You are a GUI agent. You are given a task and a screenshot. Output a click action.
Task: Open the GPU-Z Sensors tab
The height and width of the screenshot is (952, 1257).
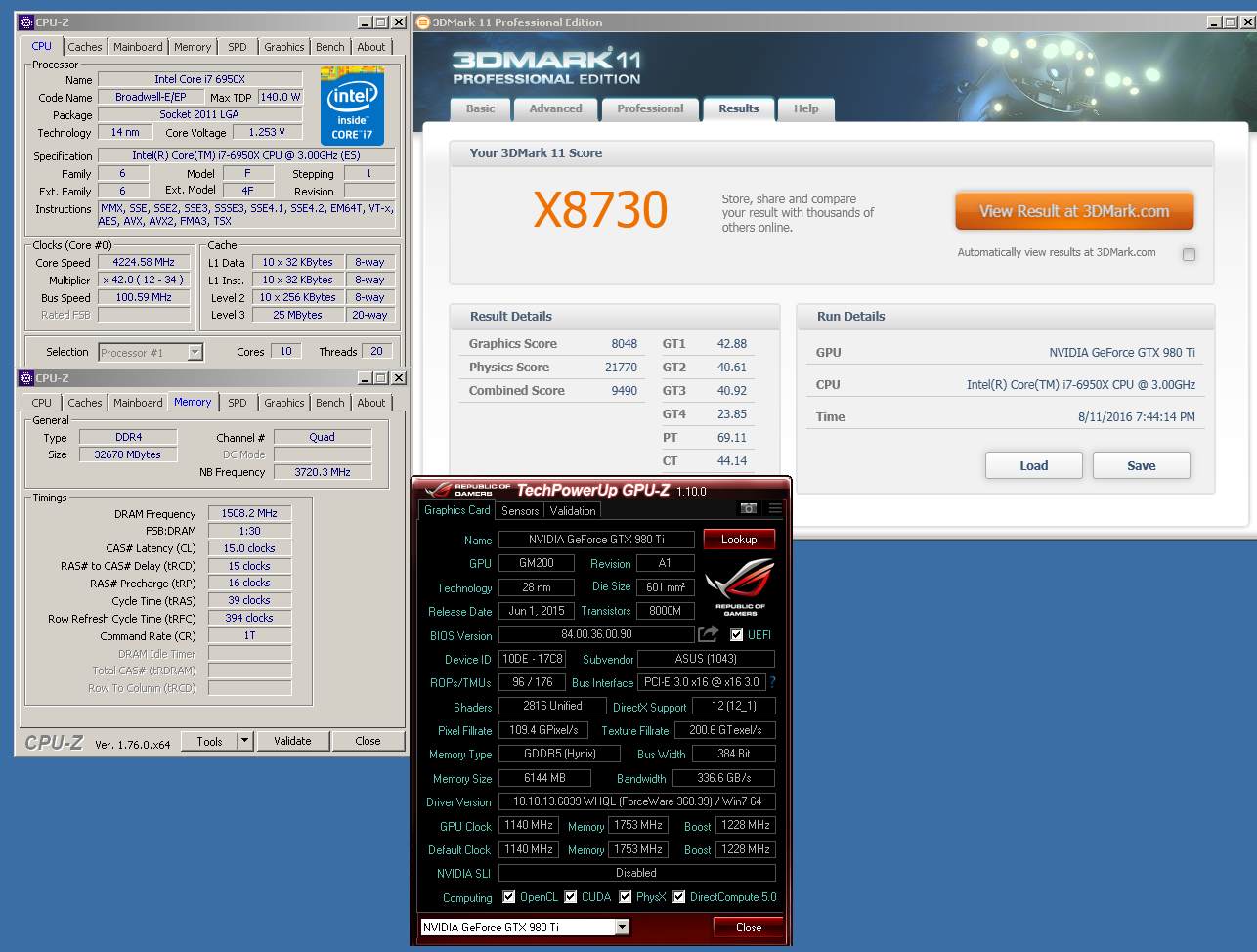520,510
